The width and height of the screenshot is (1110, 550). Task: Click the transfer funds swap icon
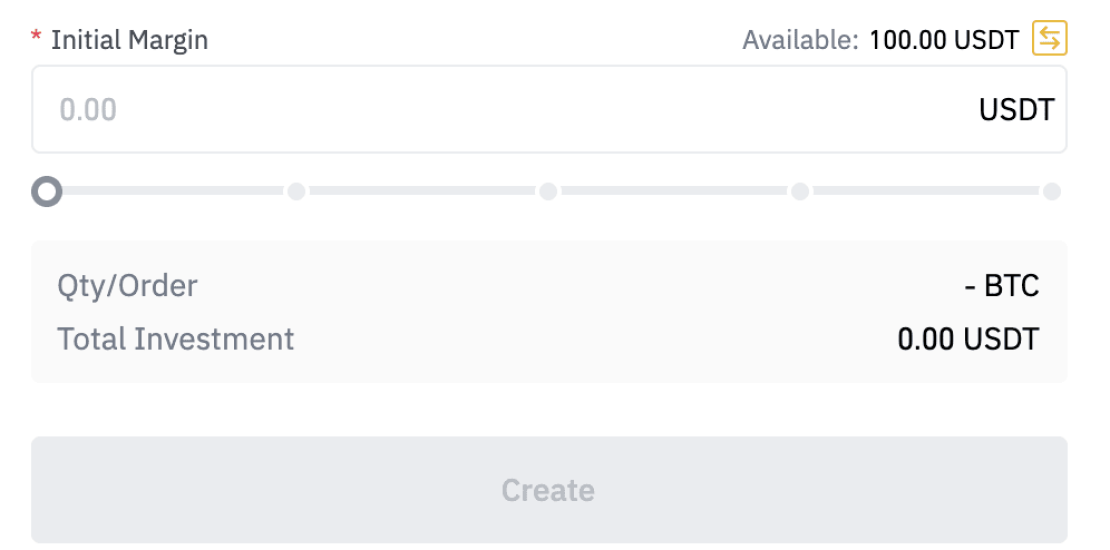[1050, 39]
